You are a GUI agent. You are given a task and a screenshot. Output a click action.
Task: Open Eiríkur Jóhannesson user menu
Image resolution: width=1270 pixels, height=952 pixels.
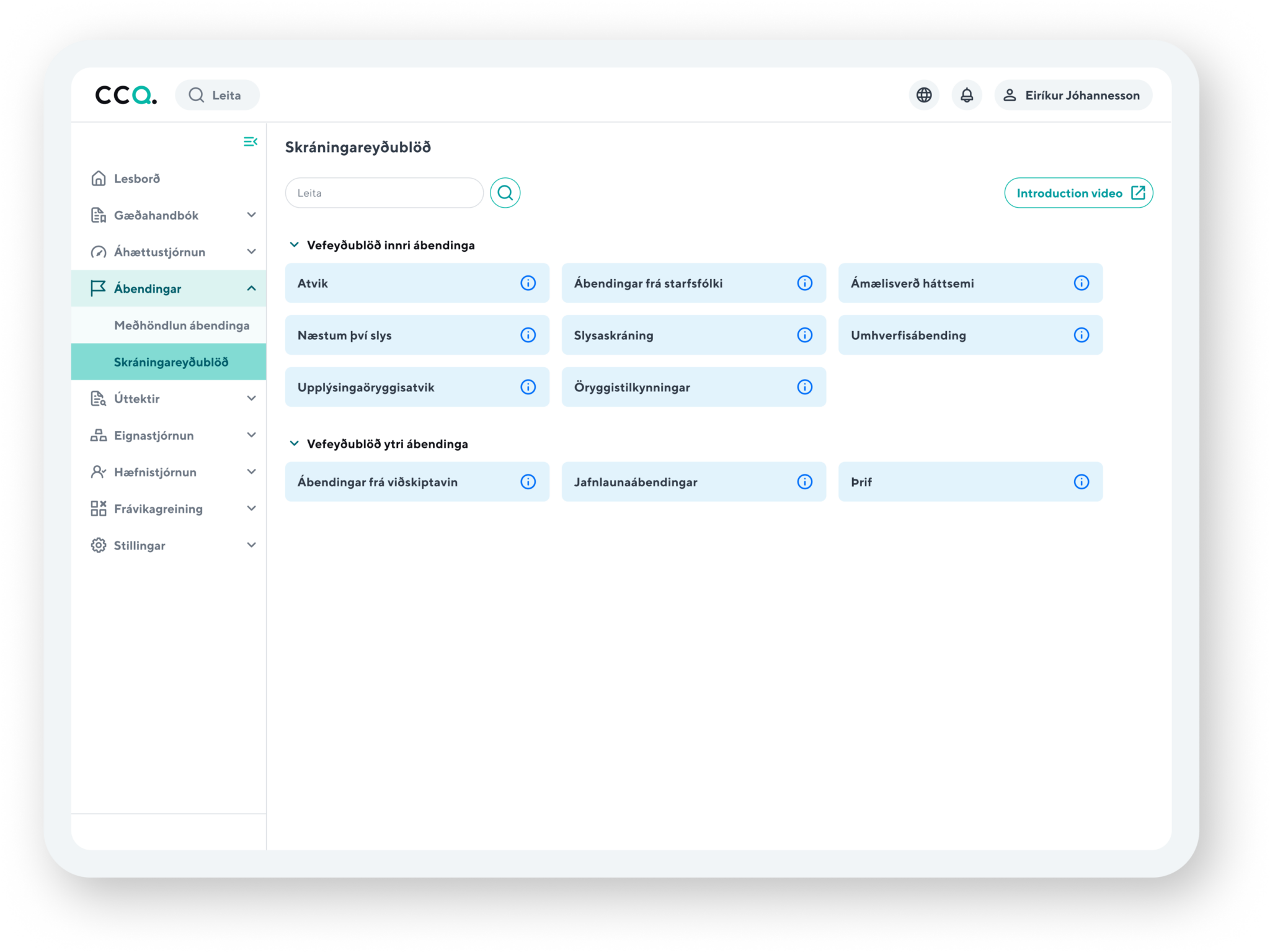click(1073, 95)
